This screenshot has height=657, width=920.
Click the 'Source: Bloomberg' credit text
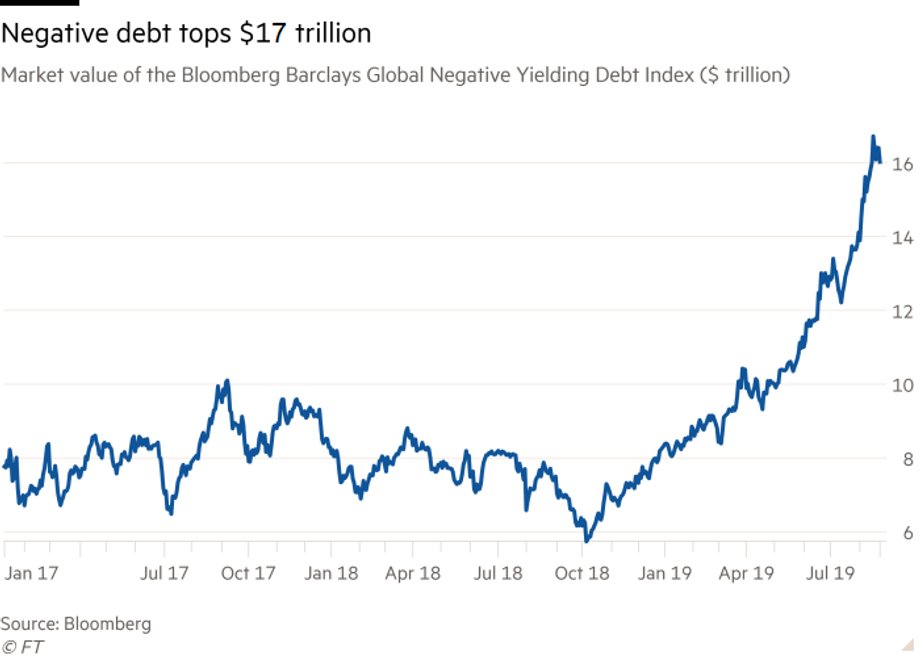tap(76, 624)
